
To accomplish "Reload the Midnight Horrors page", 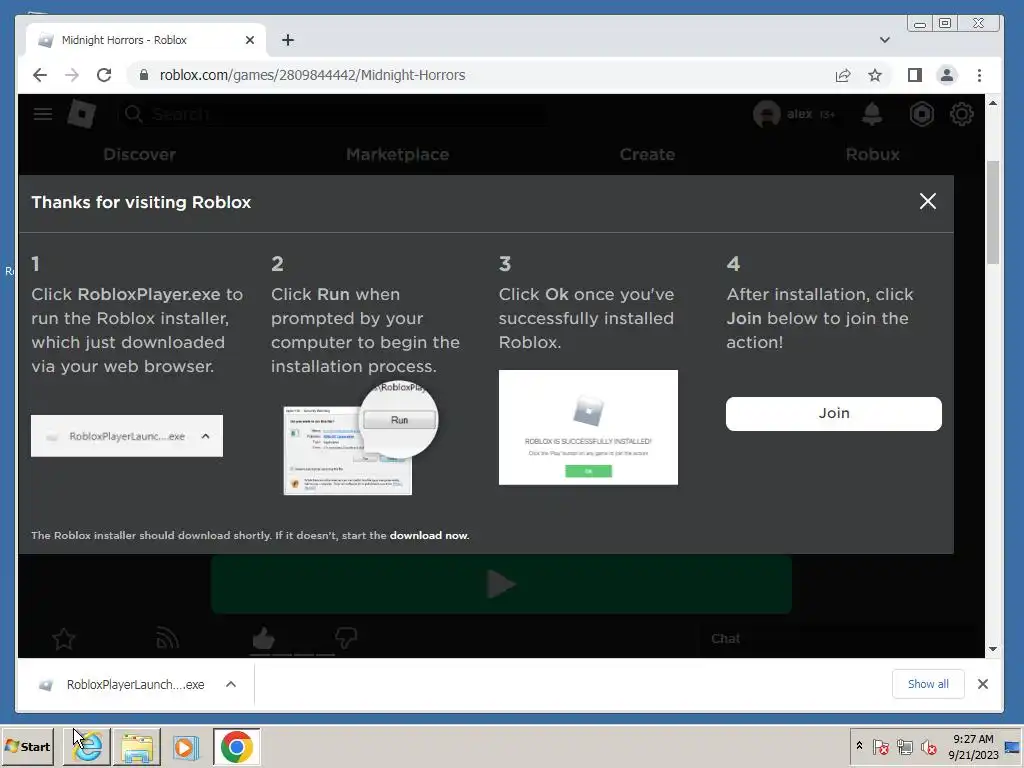I will [104, 75].
